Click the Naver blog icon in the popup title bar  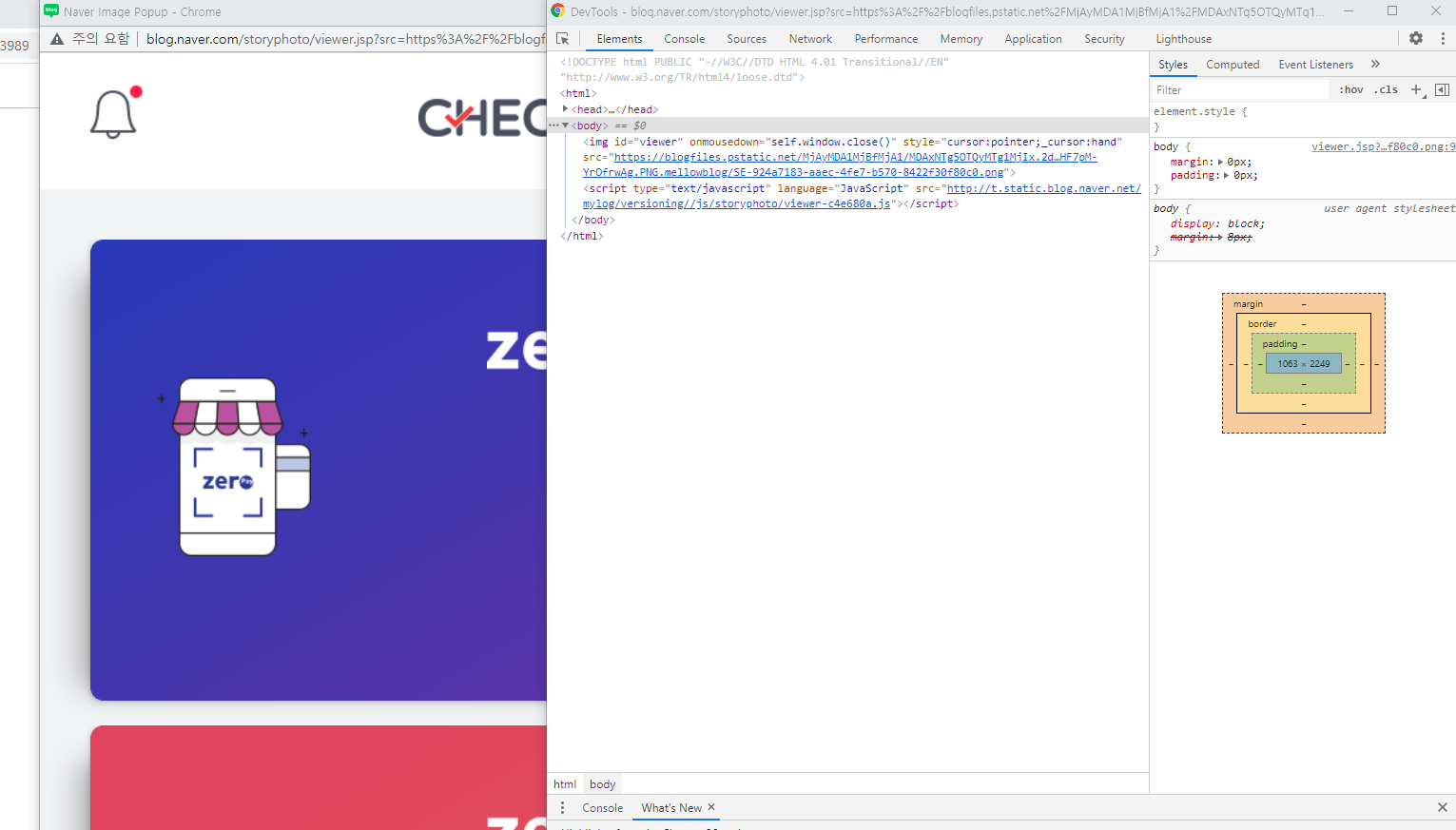coord(51,11)
